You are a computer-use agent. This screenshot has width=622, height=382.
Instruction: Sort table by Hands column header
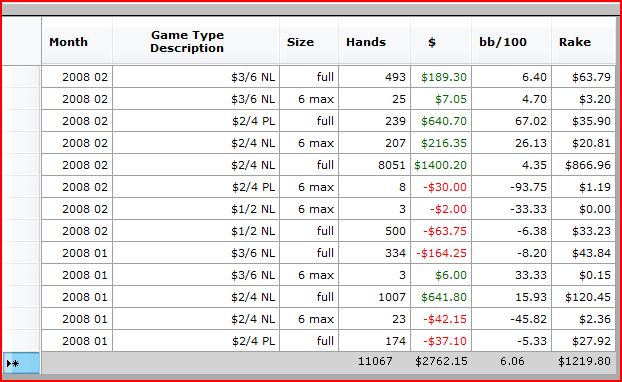[x=374, y=41]
